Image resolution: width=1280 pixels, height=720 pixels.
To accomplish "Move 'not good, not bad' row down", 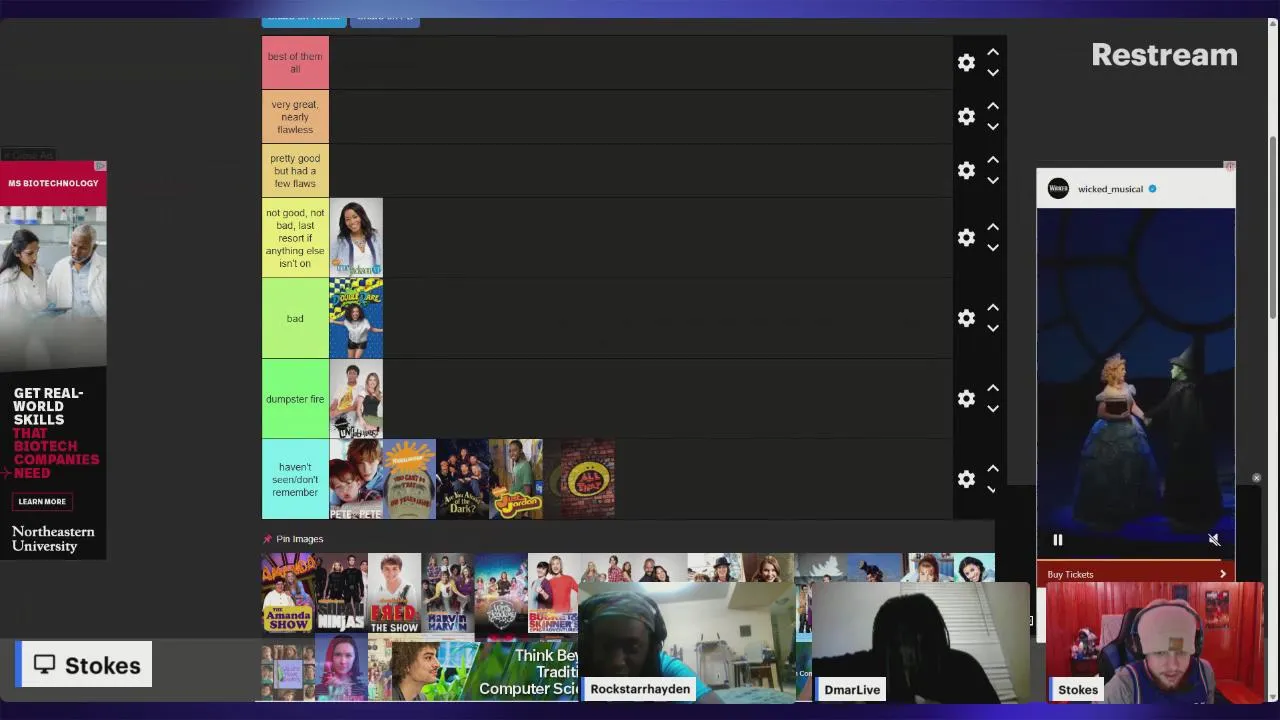I will [x=993, y=248].
